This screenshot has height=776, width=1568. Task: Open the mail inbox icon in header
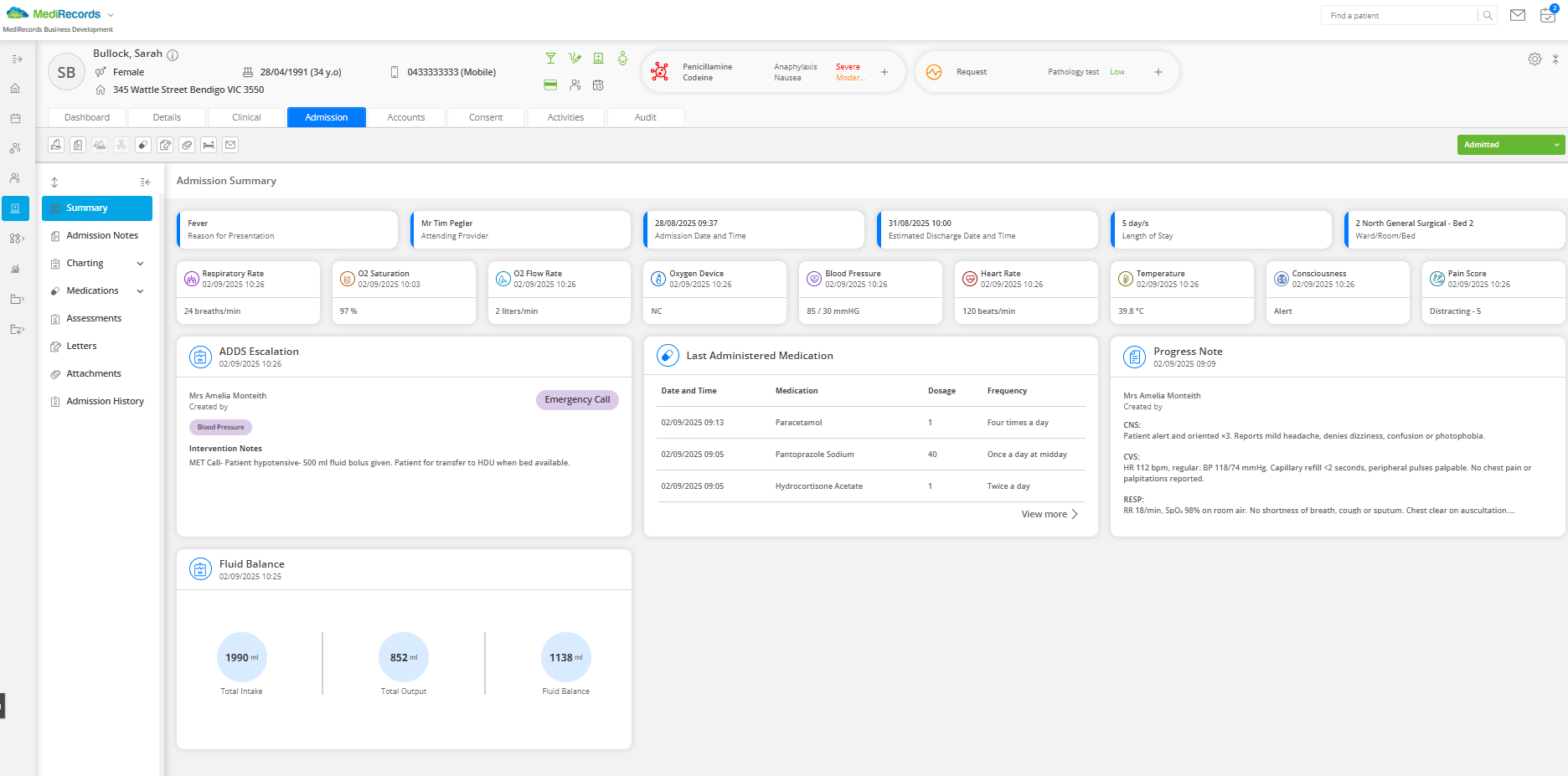pos(1517,15)
